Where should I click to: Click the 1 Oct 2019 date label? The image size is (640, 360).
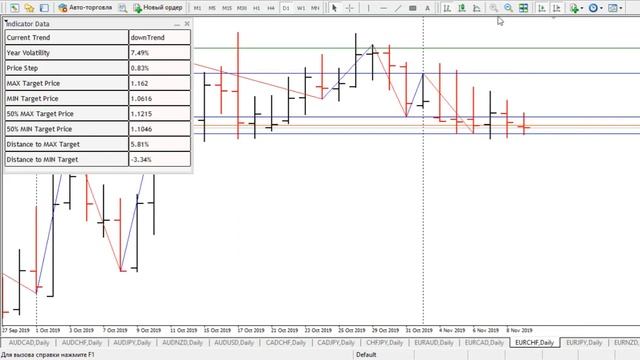(48, 330)
